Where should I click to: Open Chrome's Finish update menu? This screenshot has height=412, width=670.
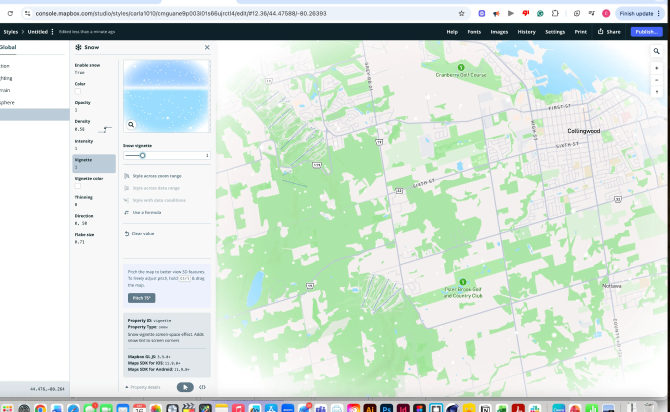pyautogui.click(x=639, y=14)
